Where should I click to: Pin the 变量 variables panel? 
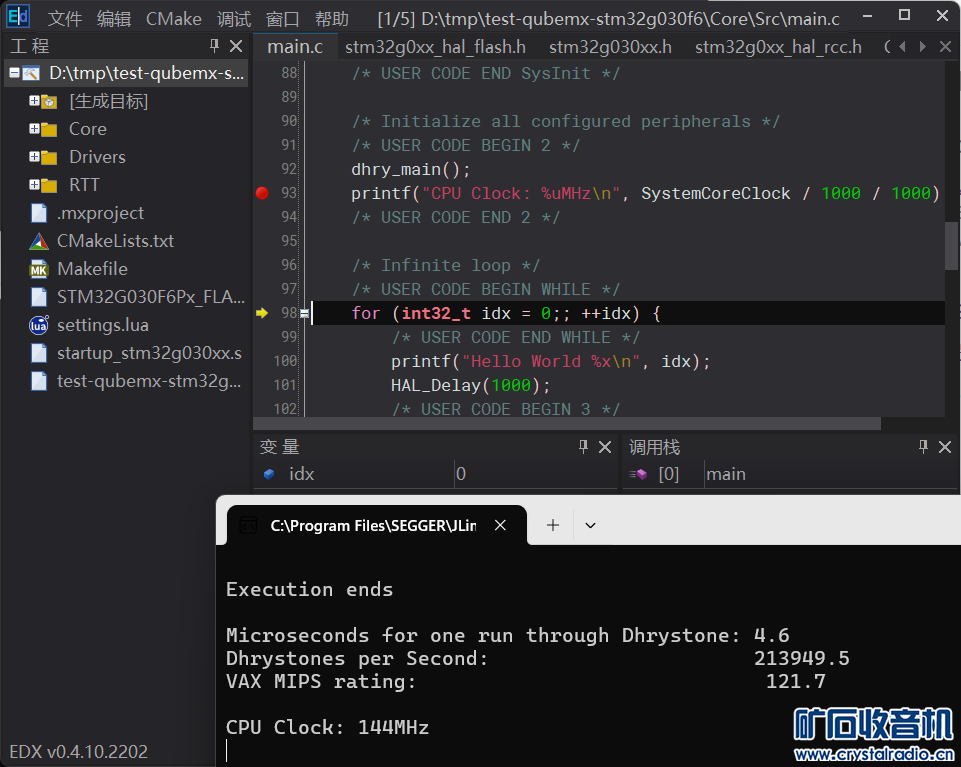click(x=583, y=447)
